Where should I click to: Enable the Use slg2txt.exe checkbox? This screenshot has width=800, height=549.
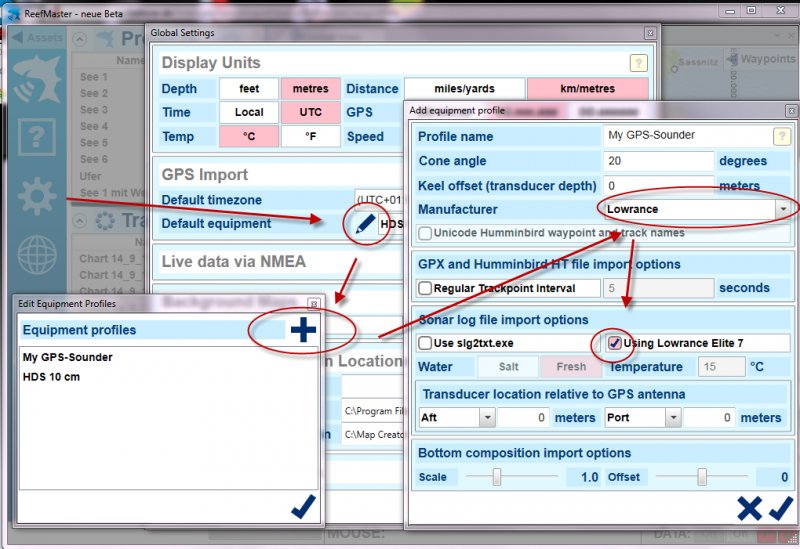click(x=425, y=343)
